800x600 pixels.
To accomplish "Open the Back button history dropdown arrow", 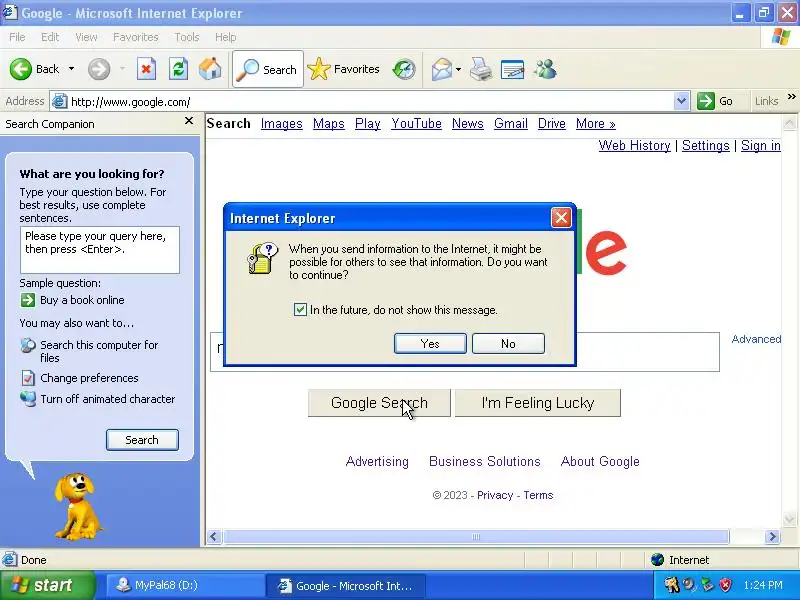I will [x=71, y=69].
